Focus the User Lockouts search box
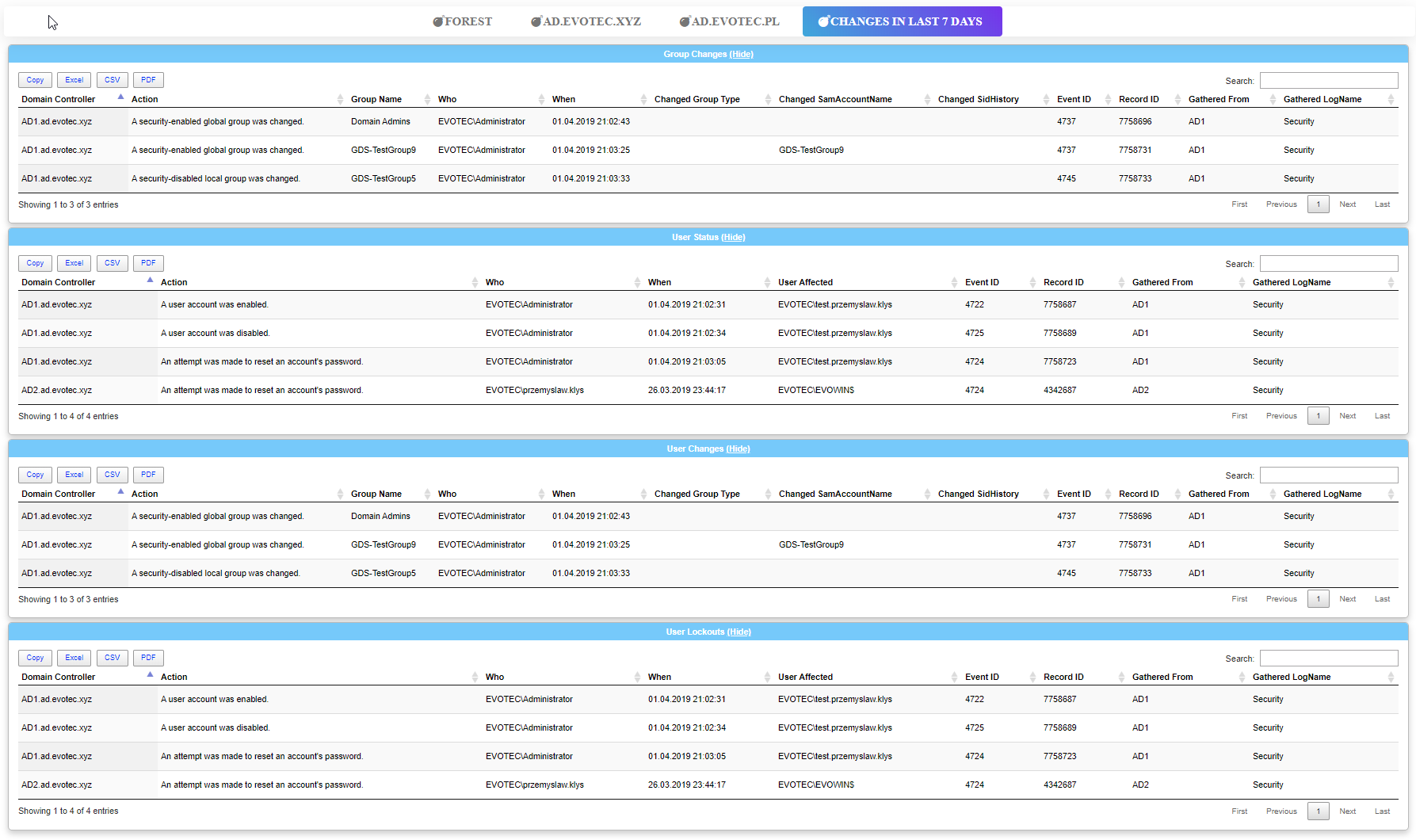Image resolution: width=1416 pixels, height=840 pixels. (1328, 659)
